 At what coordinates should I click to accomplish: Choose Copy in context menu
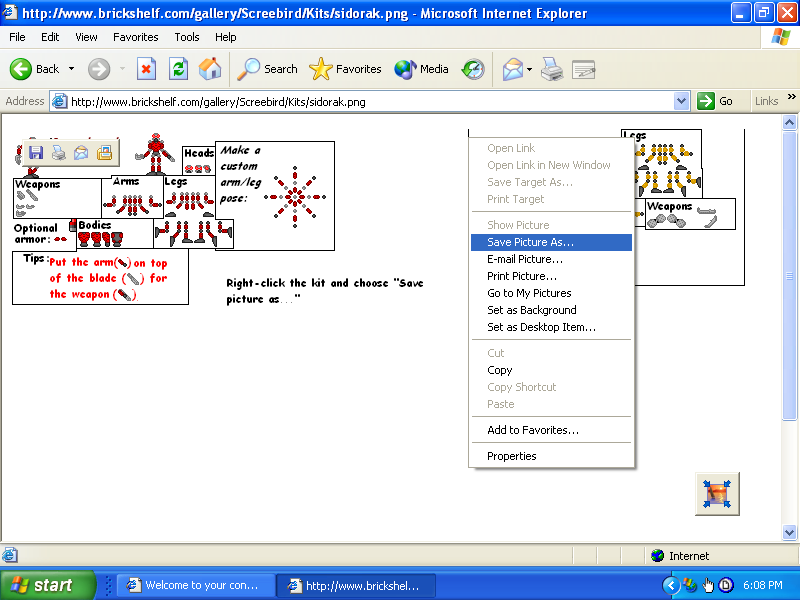click(551, 370)
